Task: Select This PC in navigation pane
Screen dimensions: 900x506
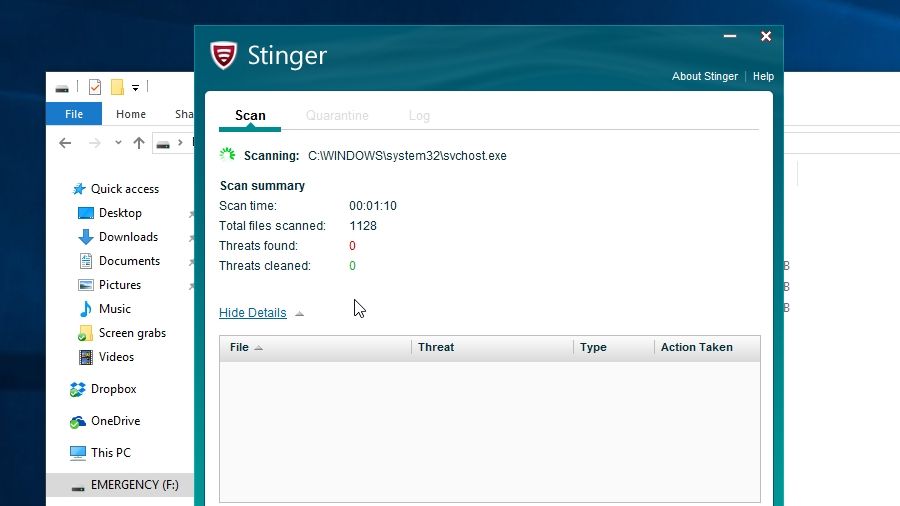Action: 111,453
